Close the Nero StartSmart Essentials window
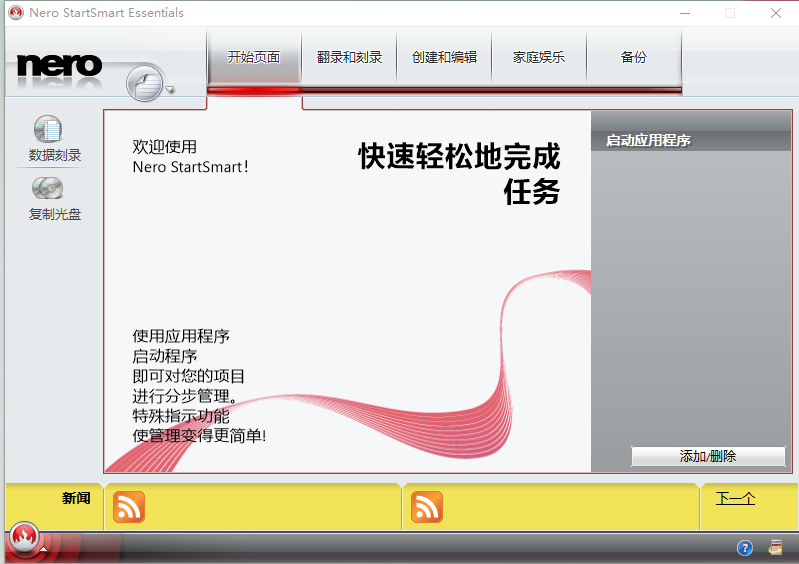This screenshot has height=564, width=799. (x=776, y=13)
